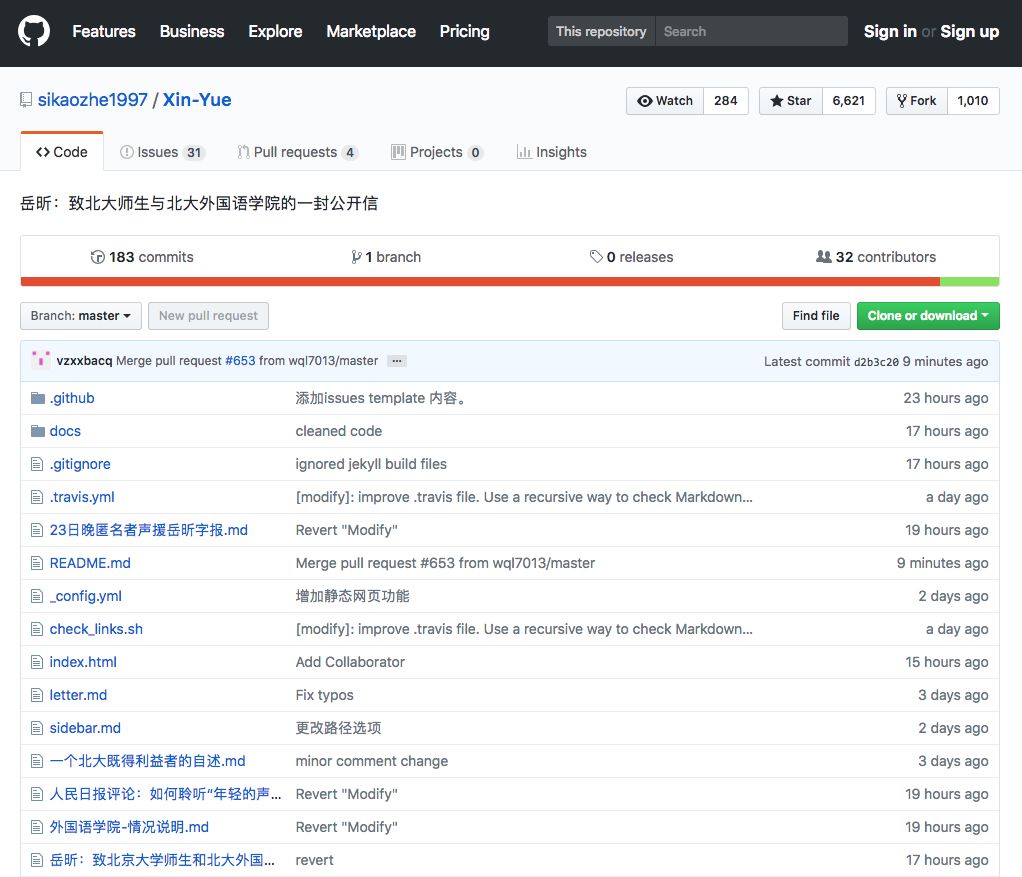Click the file icon next to letter.md
The height and width of the screenshot is (877, 1022).
(x=37, y=695)
